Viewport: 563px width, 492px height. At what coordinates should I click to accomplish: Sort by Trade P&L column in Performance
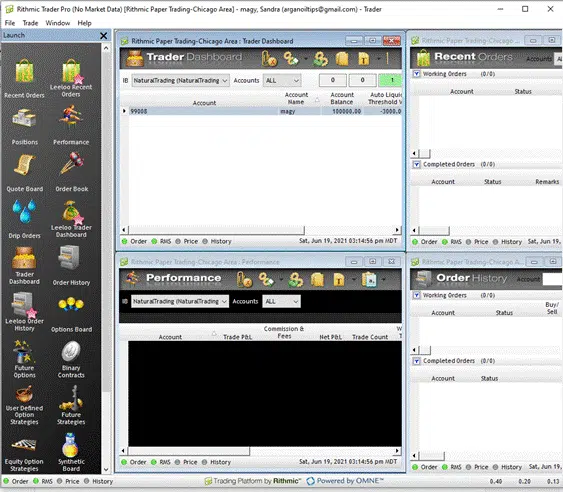coord(237,337)
